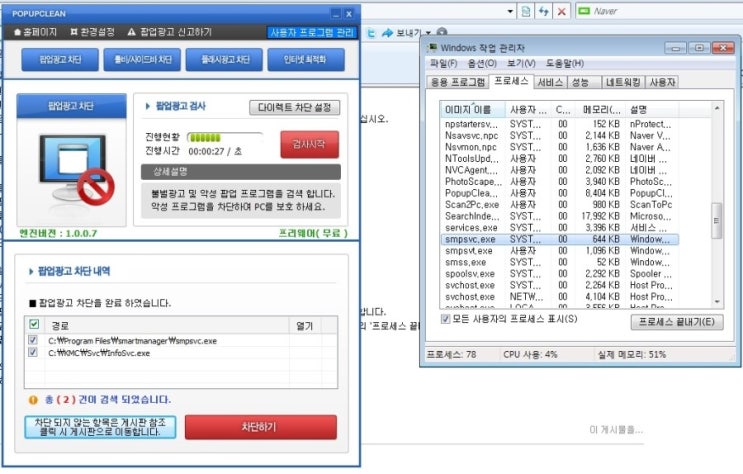Viewport: 743px width, 474px height.
Task: Switch to 서비스 tab
Action: pos(550,82)
